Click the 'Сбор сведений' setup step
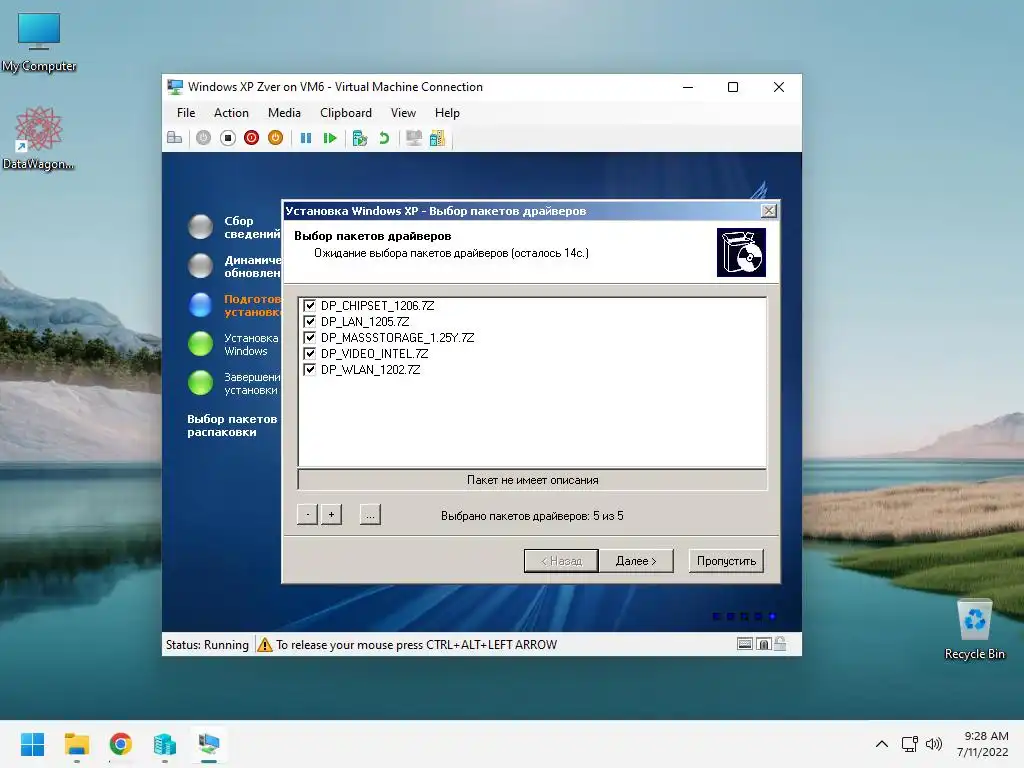 252,227
